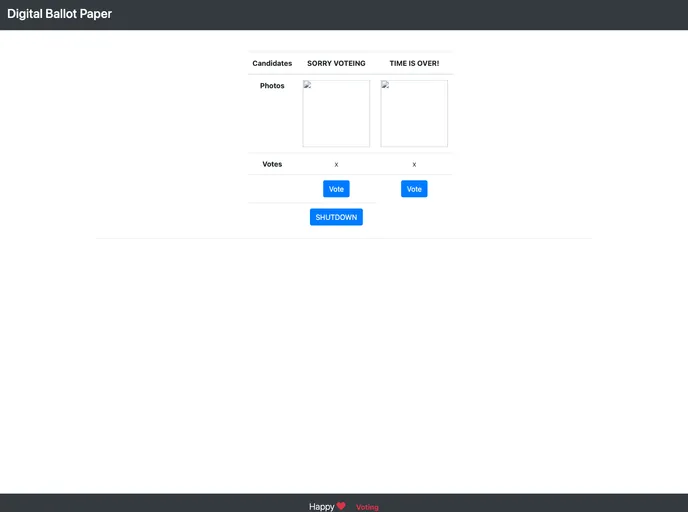Click empty area of the dark top navbar
The image size is (688, 512).
click(x=400, y=14)
